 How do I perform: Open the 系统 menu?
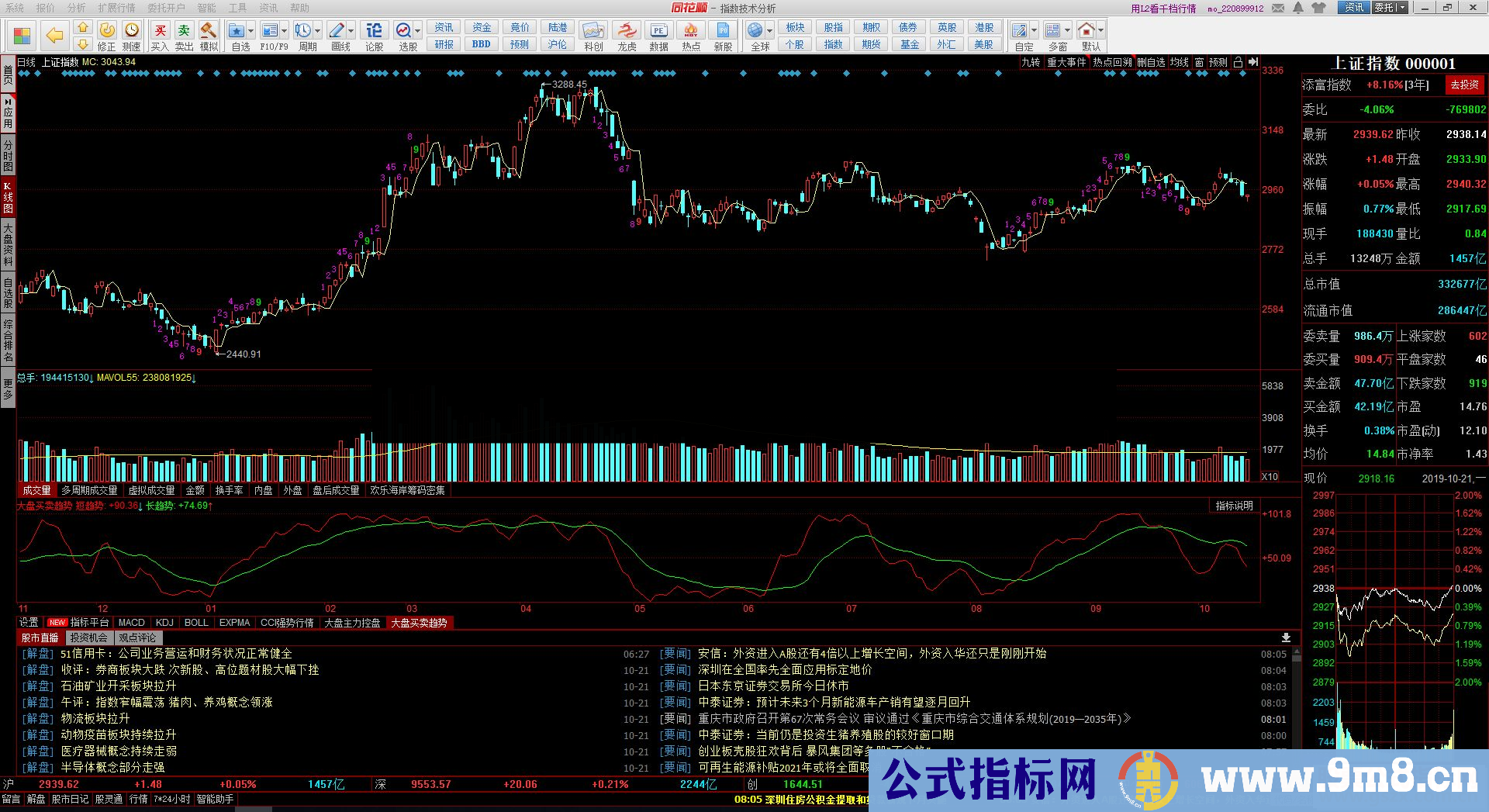[x=15, y=8]
